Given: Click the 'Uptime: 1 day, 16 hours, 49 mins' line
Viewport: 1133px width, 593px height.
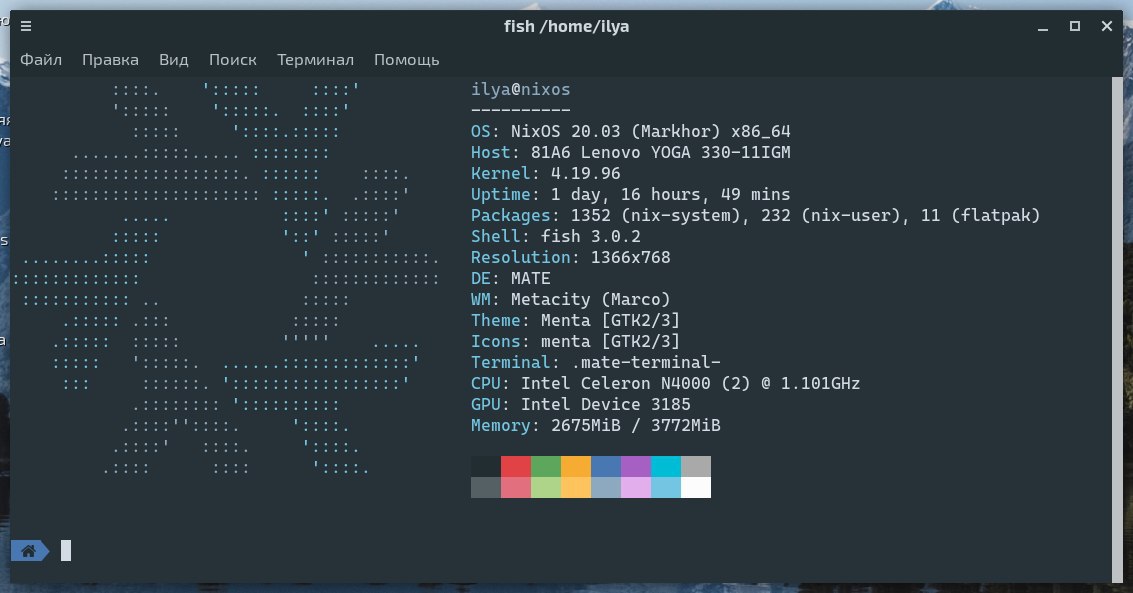Looking at the screenshot, I should click(x=631, y=194).
